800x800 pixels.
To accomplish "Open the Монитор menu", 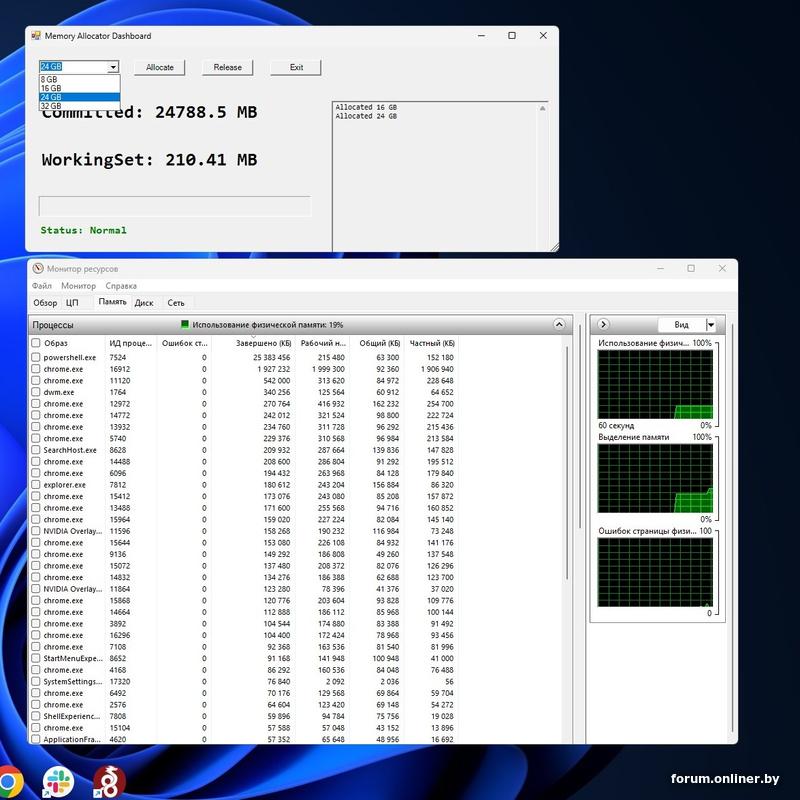I will click(79, 286).
